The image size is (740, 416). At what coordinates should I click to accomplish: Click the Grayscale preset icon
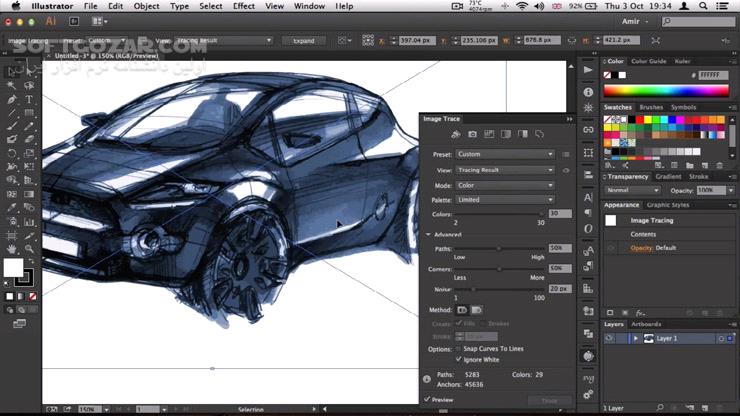point(506,135)
